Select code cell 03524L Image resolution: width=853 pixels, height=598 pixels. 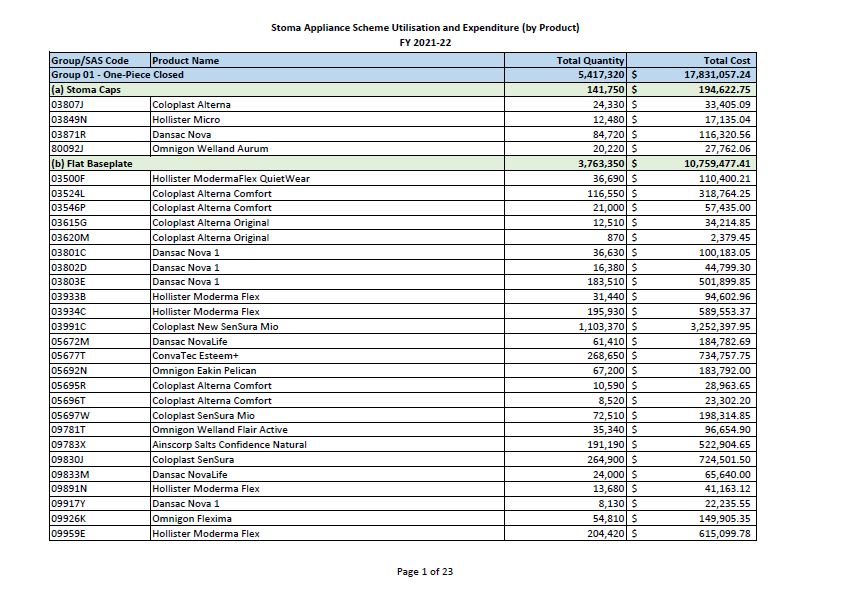click(100, 194)
